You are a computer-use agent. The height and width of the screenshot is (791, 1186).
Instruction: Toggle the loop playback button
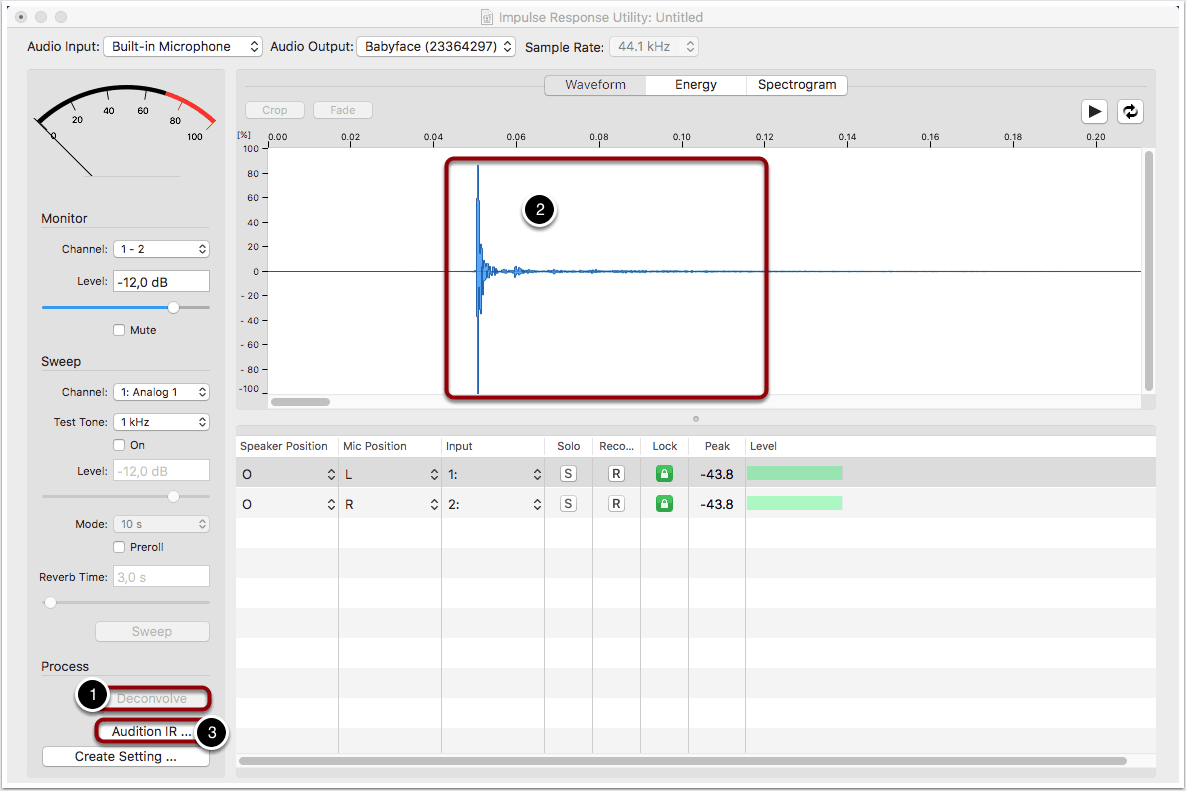pos(1130,112)
